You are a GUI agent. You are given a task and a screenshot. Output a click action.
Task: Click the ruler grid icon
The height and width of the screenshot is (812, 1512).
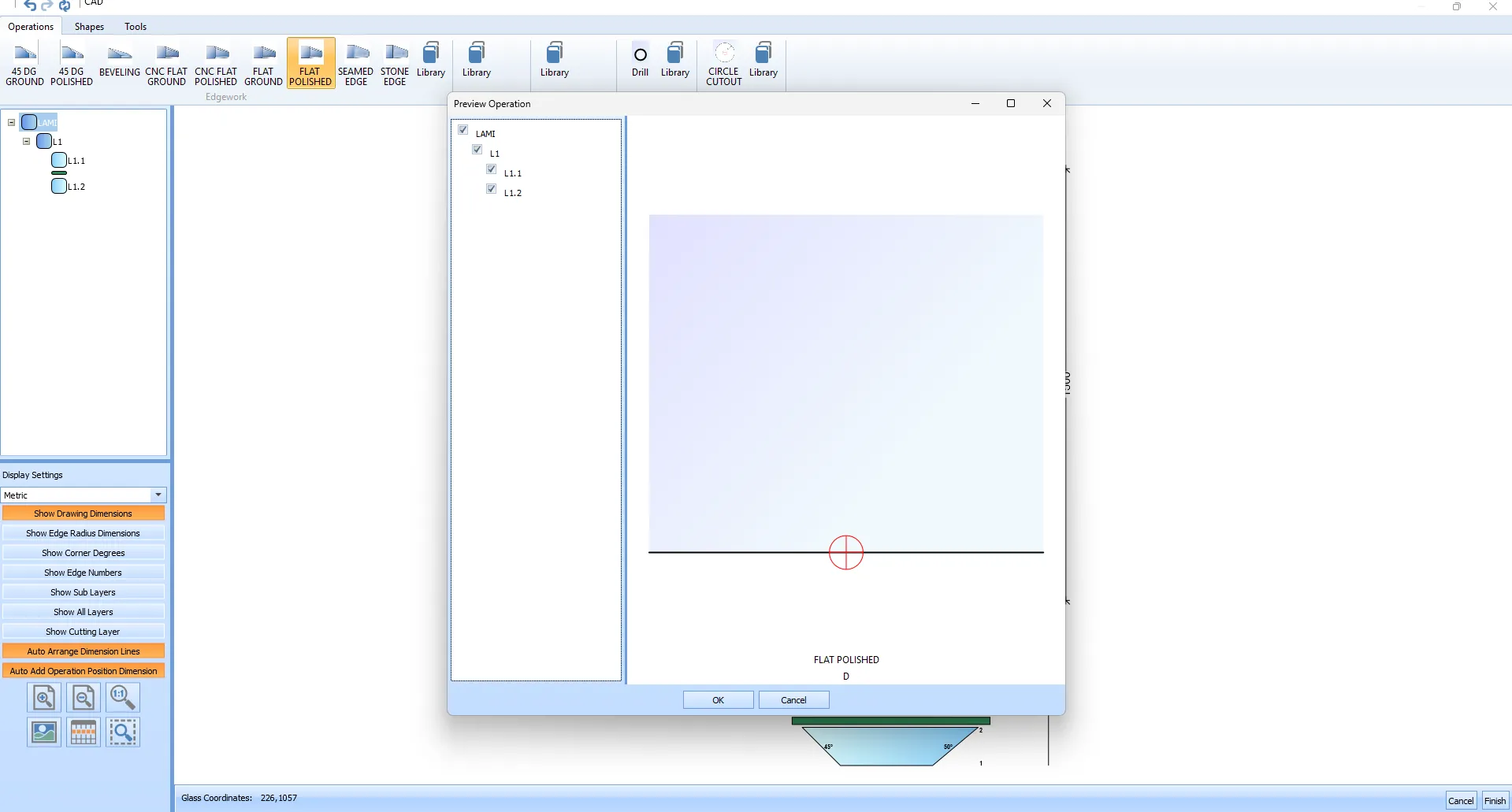(x=84, y=732)
